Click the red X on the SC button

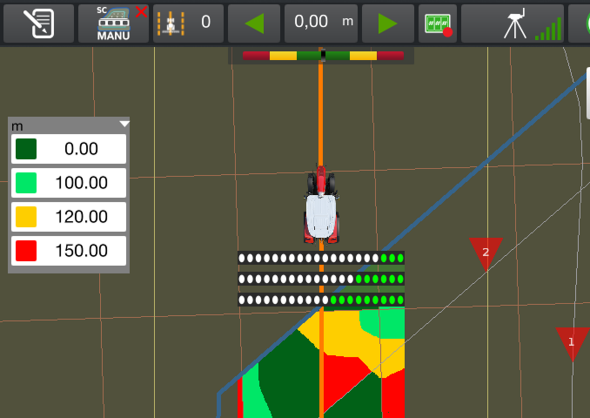coord(141,12)
